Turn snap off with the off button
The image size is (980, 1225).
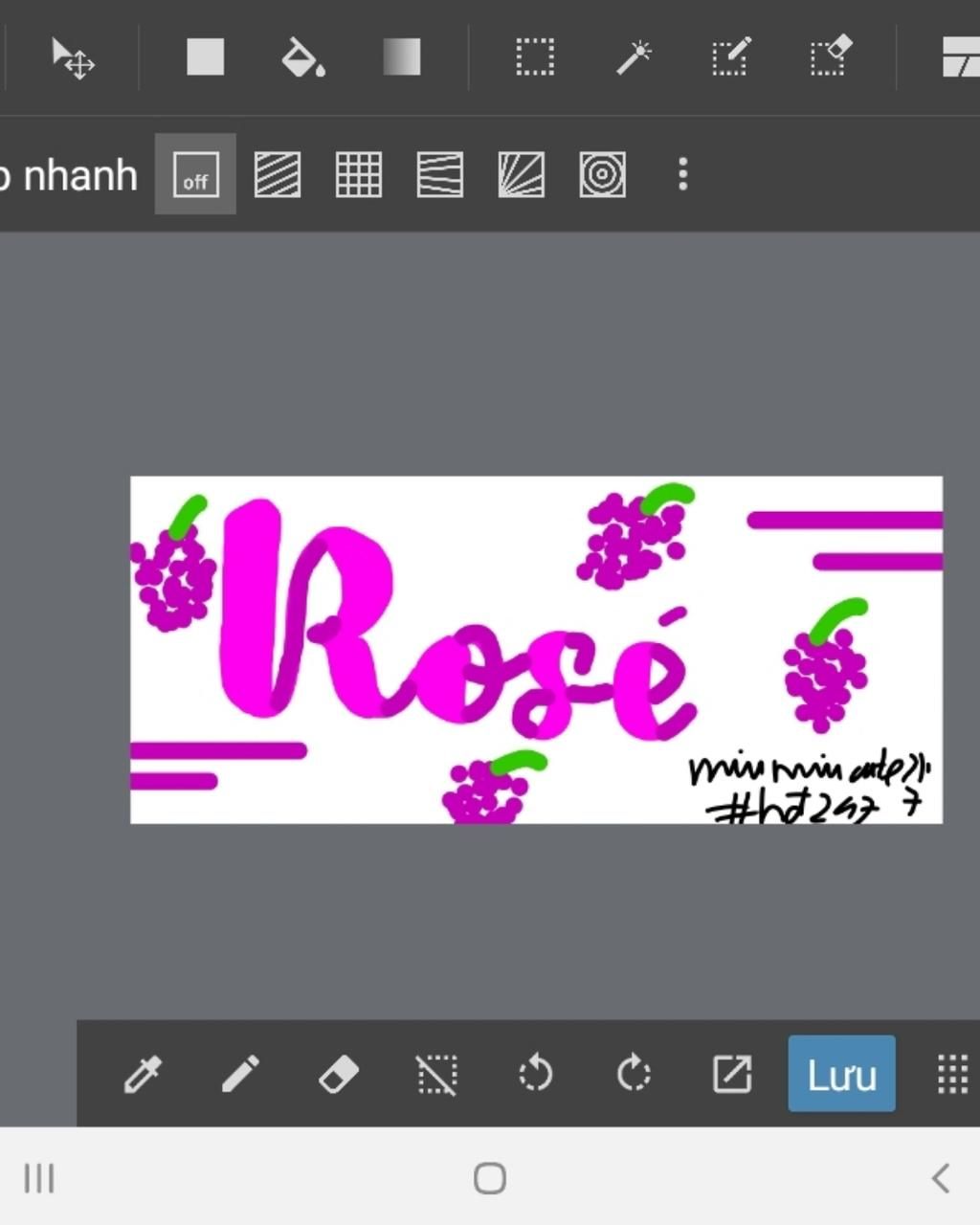(x=195, y=175)
